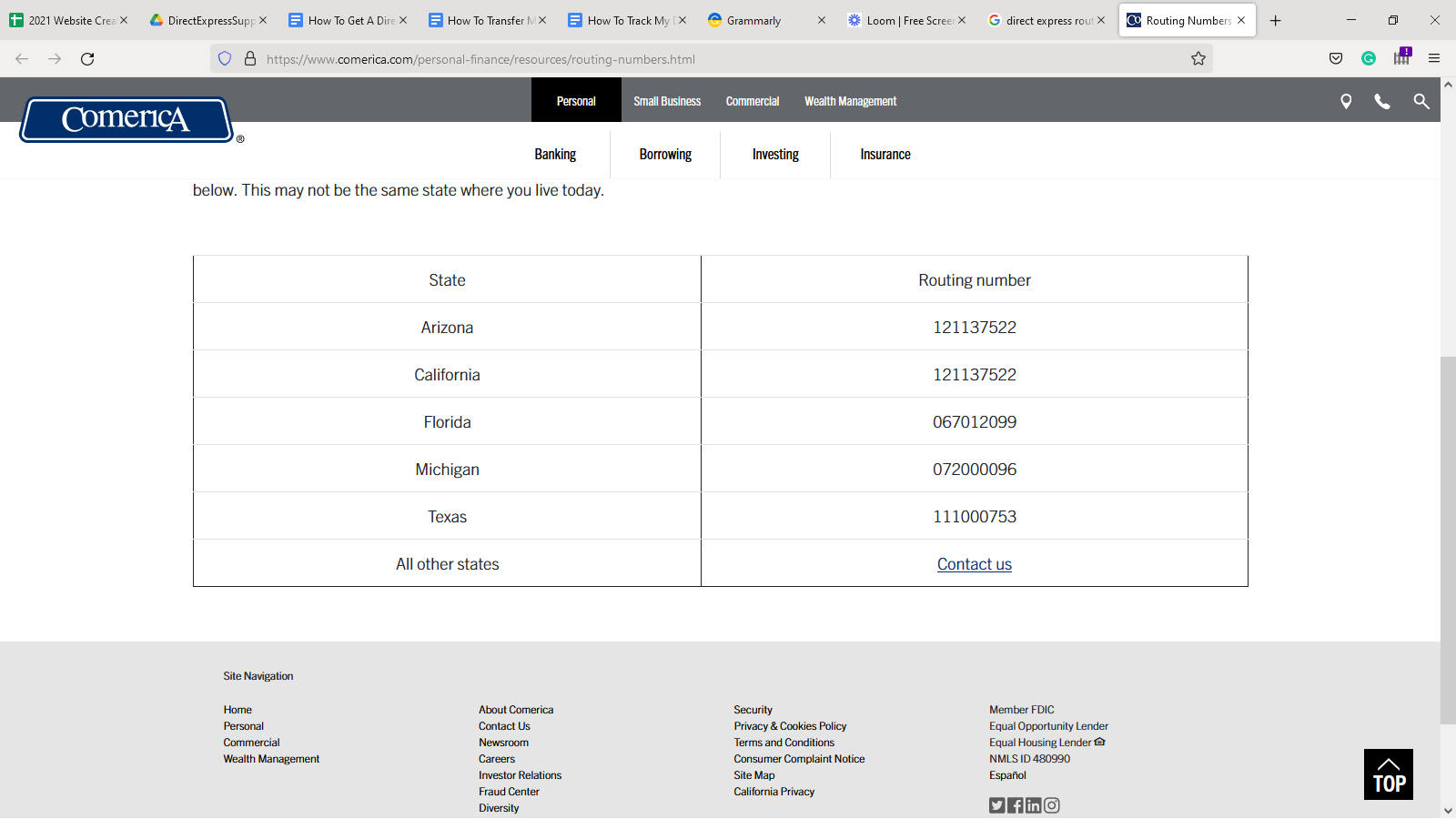Image resolution: width=1456 pixels, height=819 pixels.
Task: Click the phone contact icon
Action: (x=1382, y=102)
